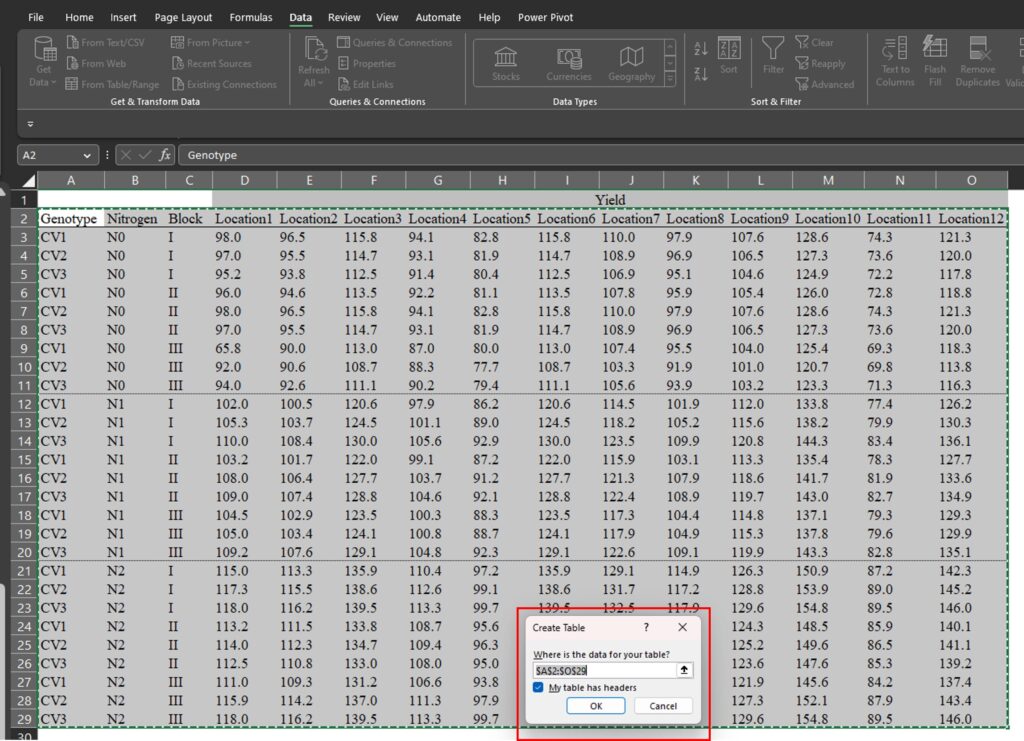This screenshot has height=741, width=1024.
Task: Click the collapse dialog range selector icon
Action: point(685,670)
